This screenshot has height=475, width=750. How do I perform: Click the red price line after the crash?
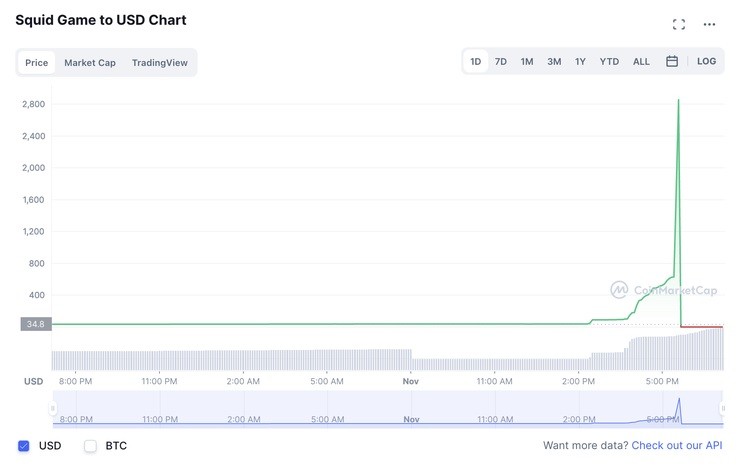[x=702, y=327]
